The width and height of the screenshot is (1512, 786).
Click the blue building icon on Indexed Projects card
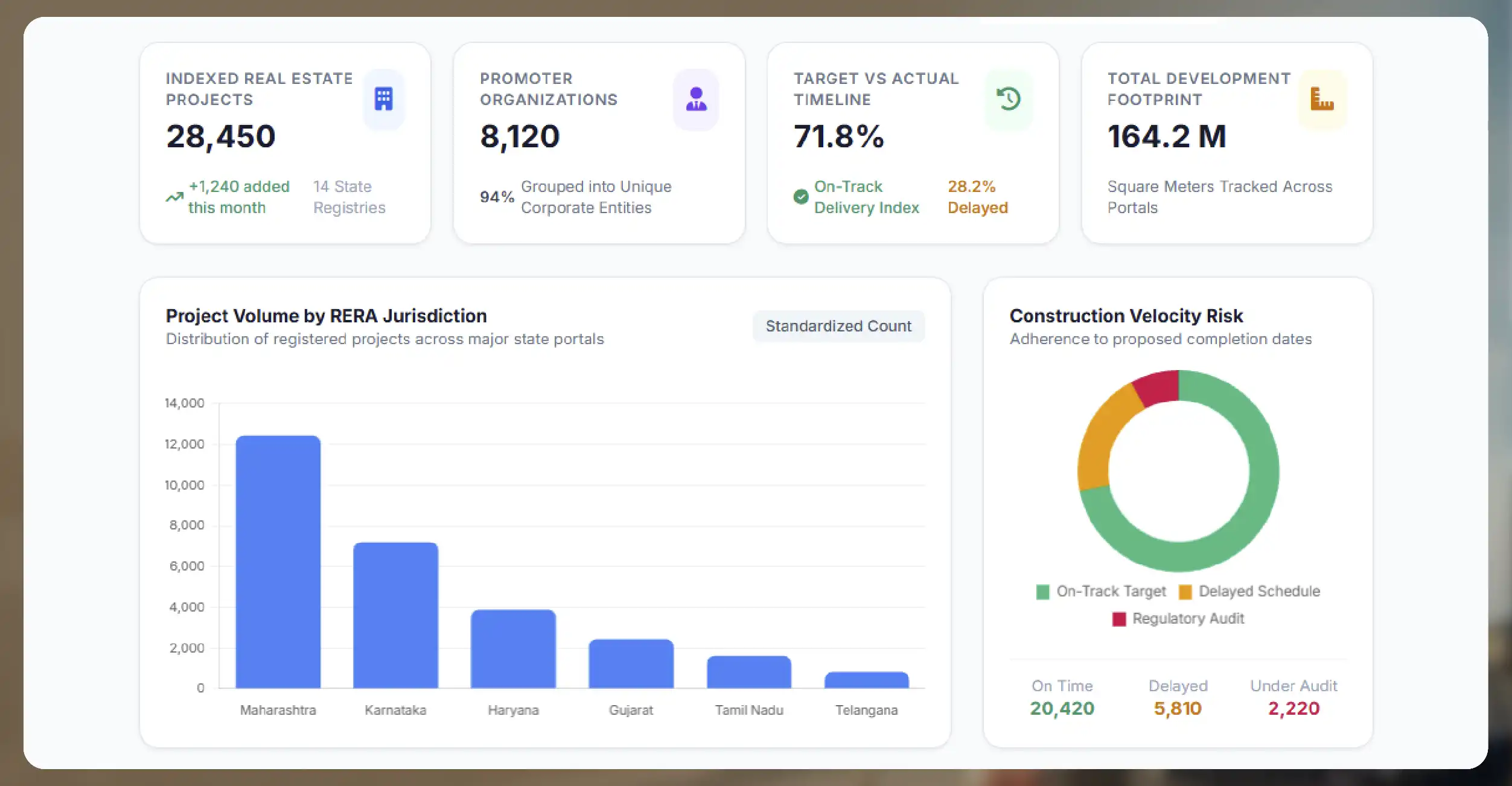[383, 99]
